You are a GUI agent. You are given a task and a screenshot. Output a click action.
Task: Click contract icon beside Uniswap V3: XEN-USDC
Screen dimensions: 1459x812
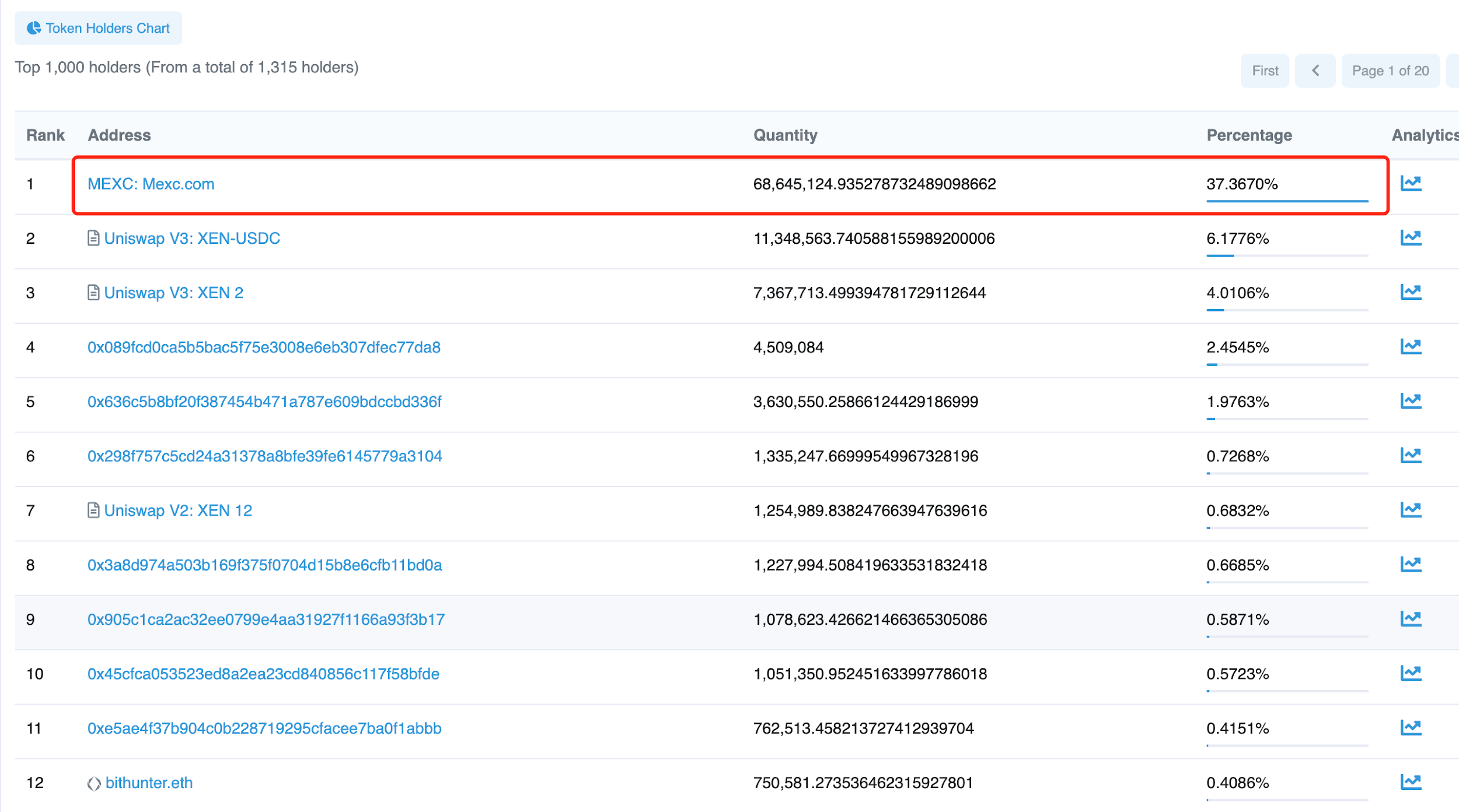point(93,237)
